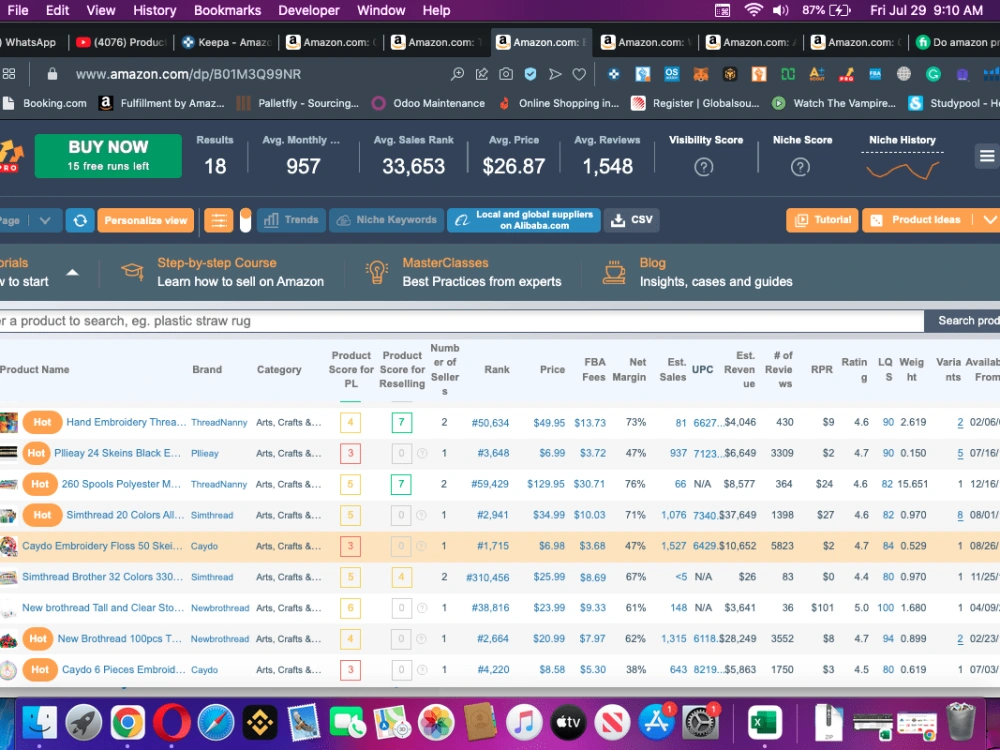Click Local and global suppliers on Alibaba.com

point(524,220)
